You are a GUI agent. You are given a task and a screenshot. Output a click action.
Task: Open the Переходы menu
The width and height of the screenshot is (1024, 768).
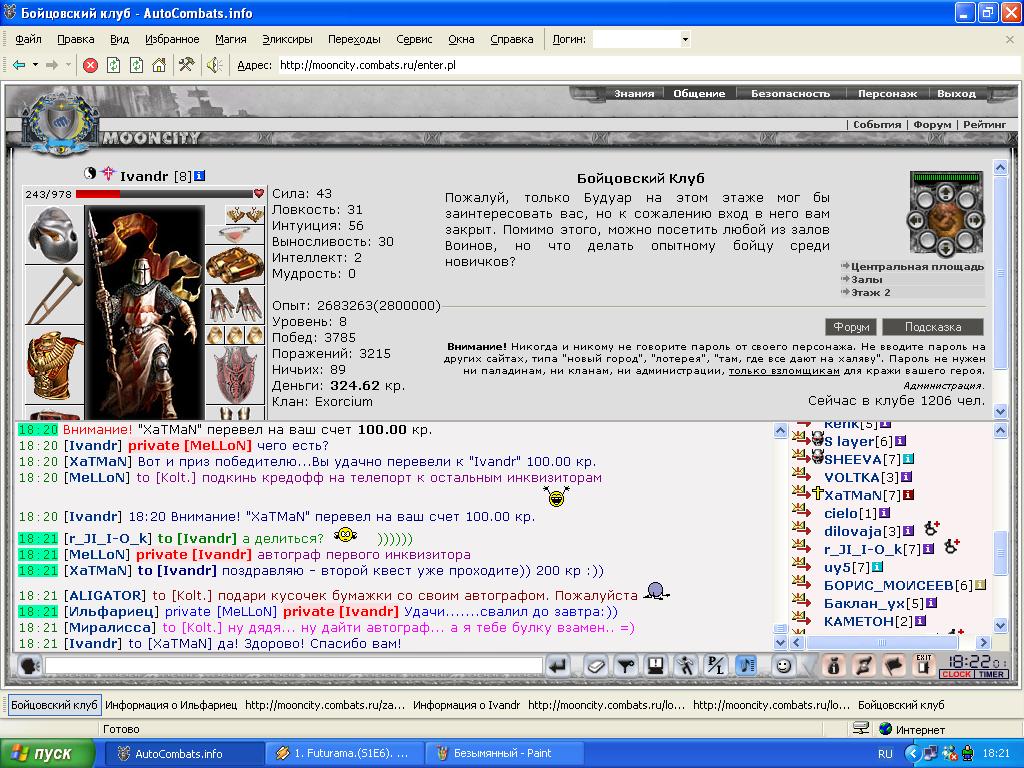pos(354,39)
